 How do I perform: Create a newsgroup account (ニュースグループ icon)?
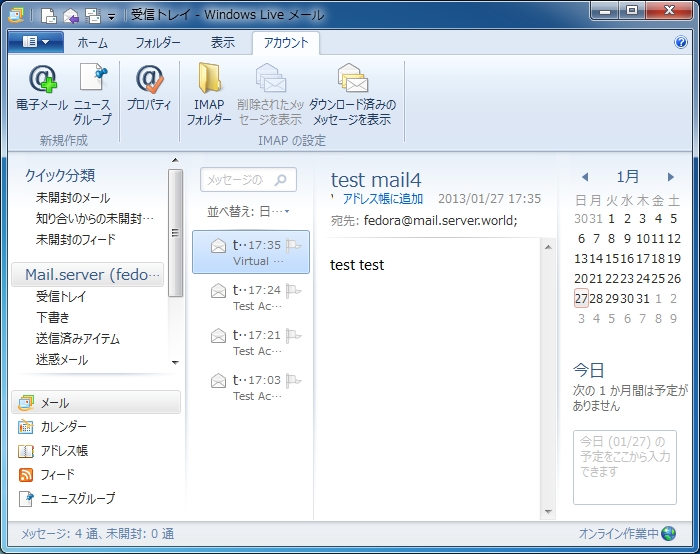point(92,94)
